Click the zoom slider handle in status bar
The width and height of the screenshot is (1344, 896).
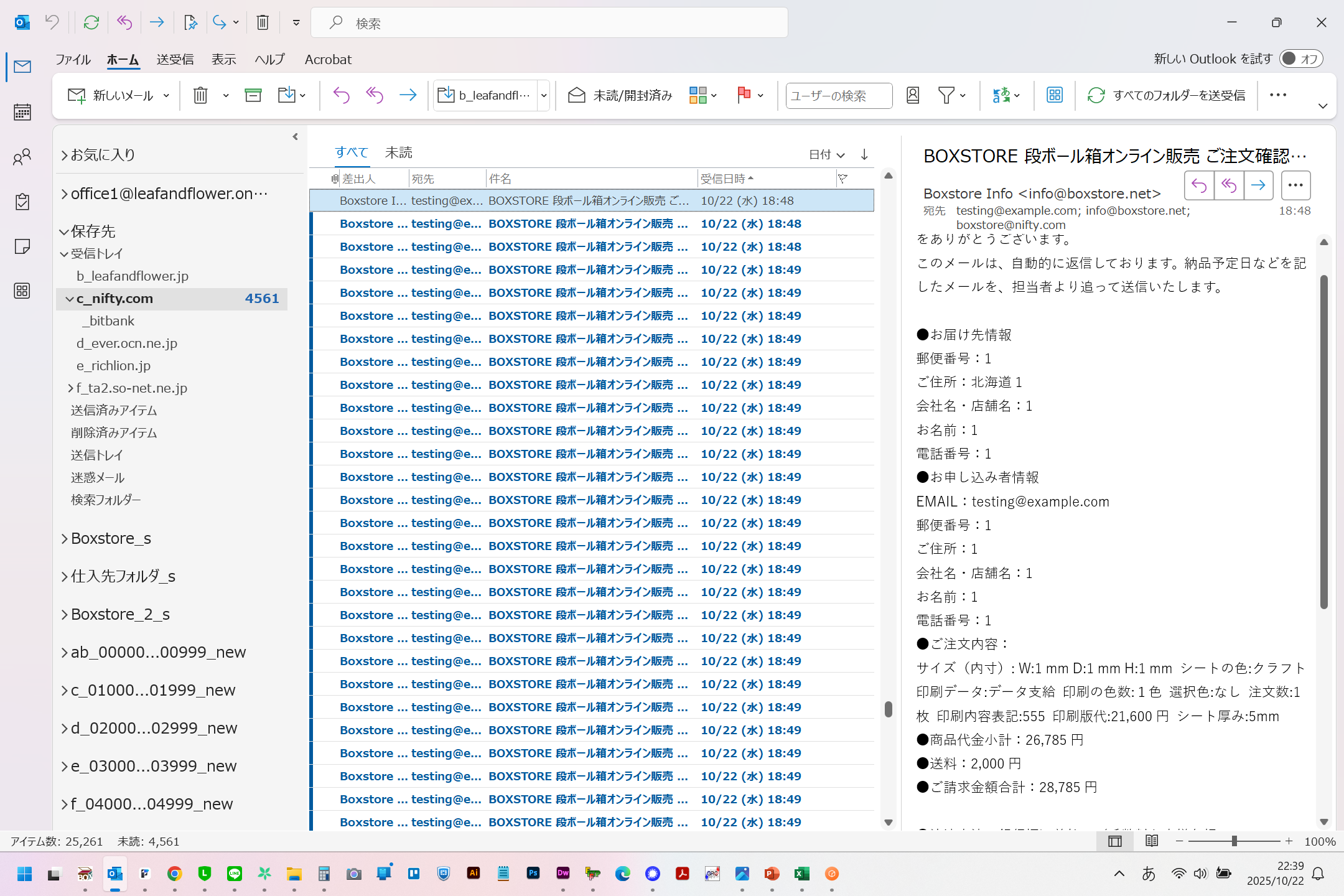[1234, 841]
